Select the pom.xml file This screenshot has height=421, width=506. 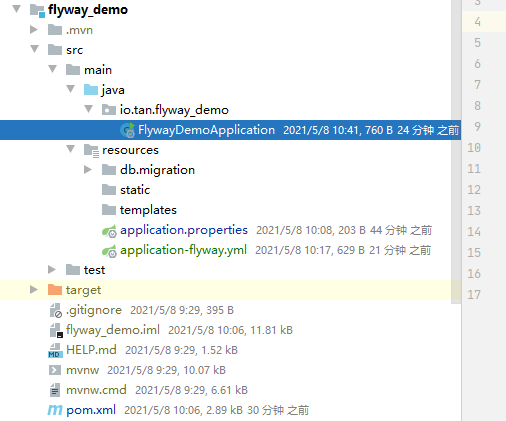91,410
